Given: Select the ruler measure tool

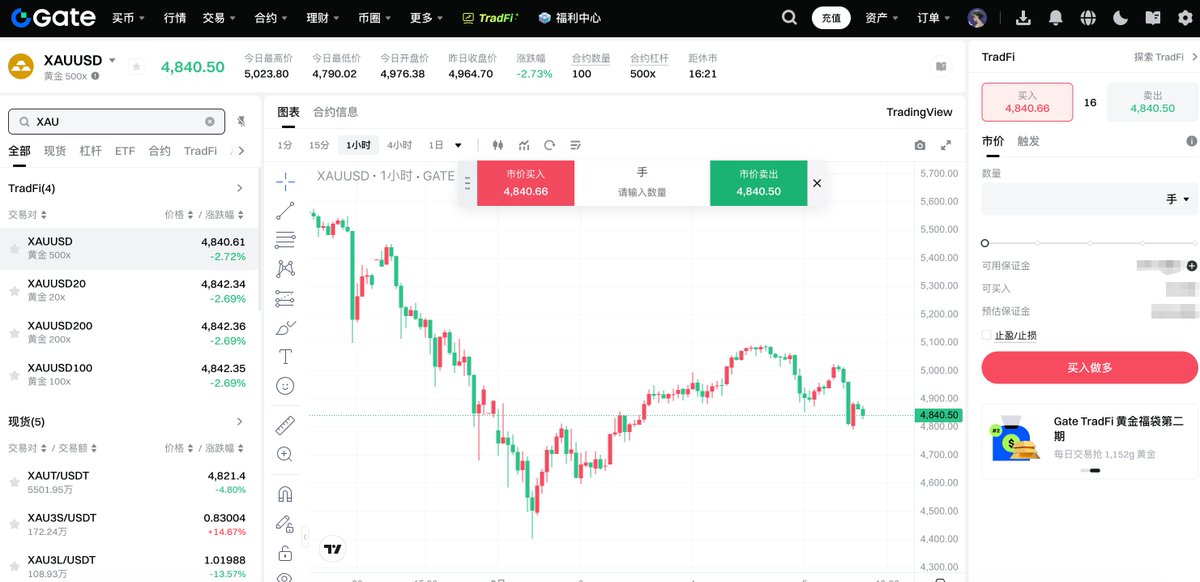Looking at the screenshot, I should (285, 425).
